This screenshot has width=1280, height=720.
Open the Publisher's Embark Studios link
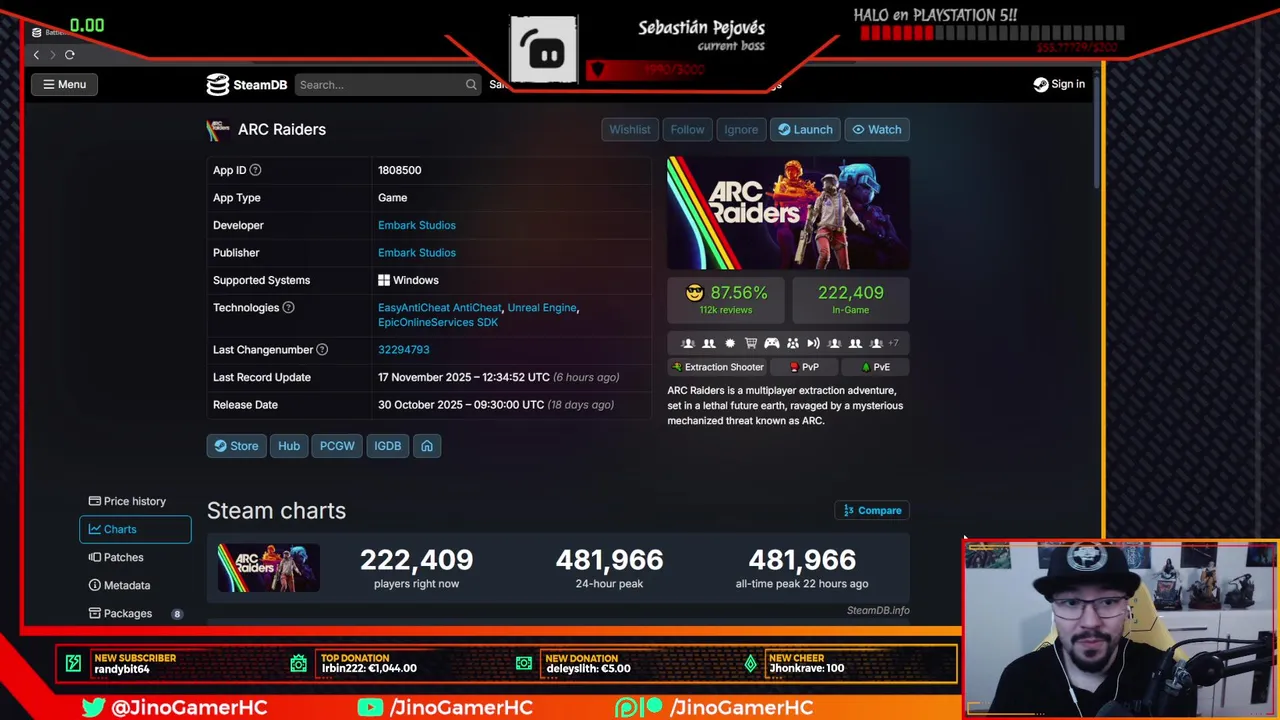click(417, 253)
